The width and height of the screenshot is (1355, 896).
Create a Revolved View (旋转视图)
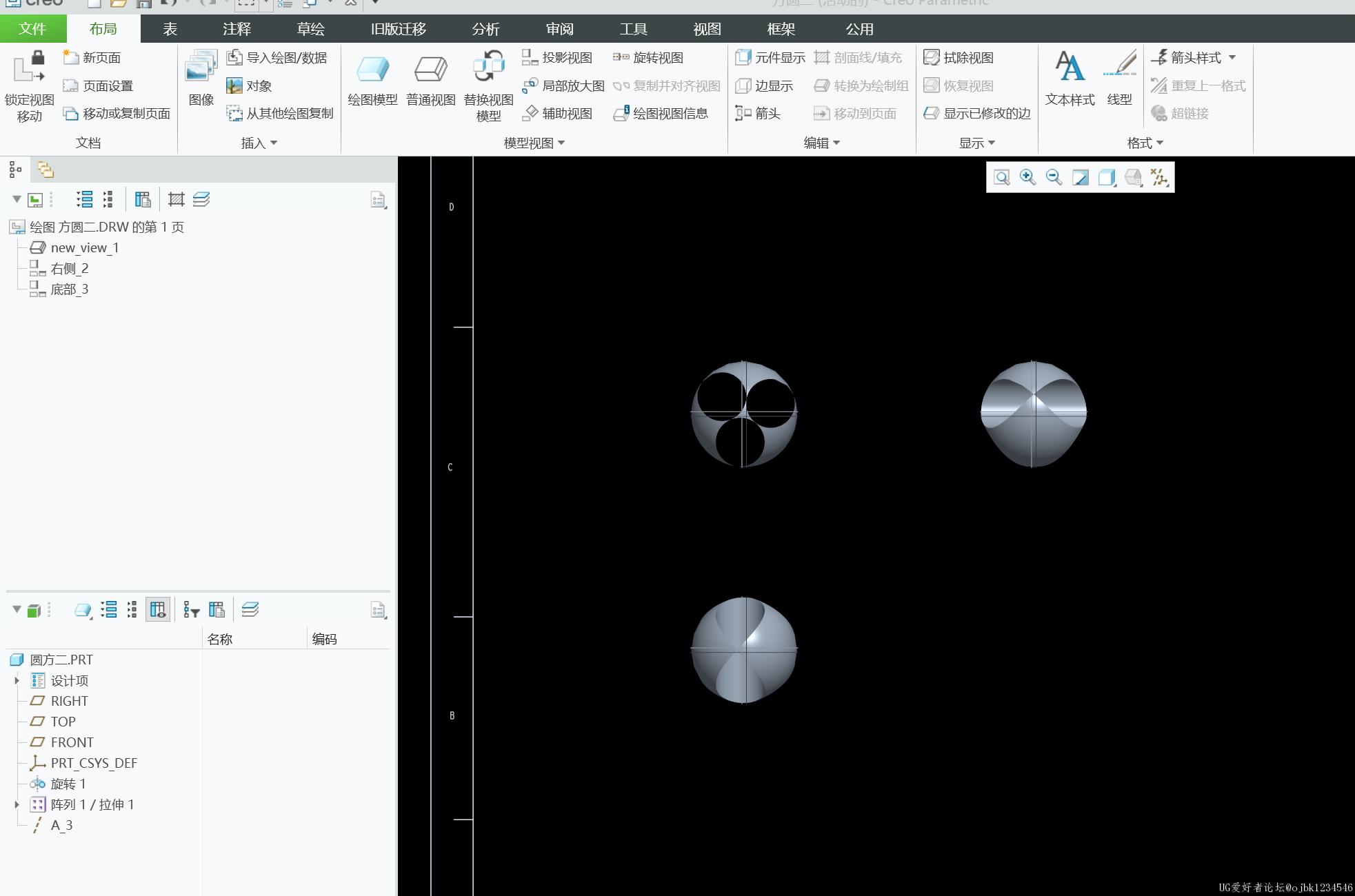pos(648,58)
